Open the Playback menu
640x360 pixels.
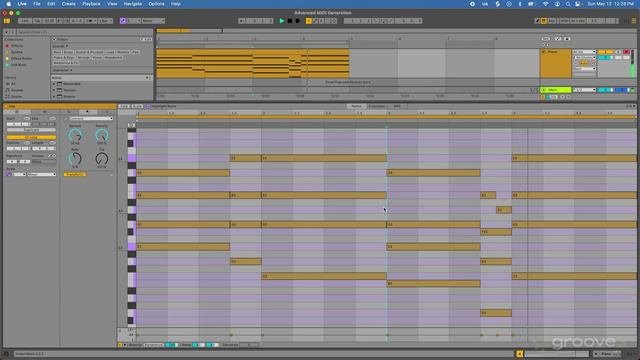[91, 4]
